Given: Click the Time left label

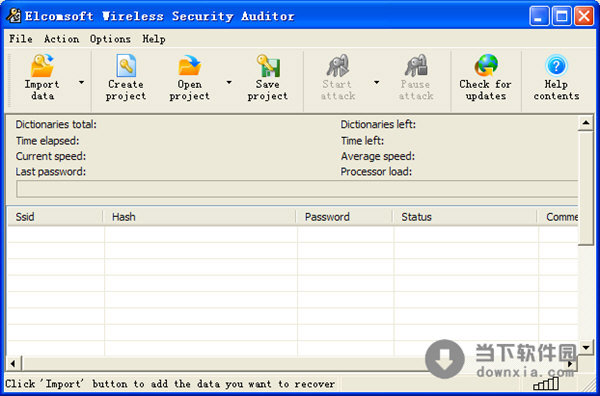Looking at the screenshot, I should (x=362, y=141).
